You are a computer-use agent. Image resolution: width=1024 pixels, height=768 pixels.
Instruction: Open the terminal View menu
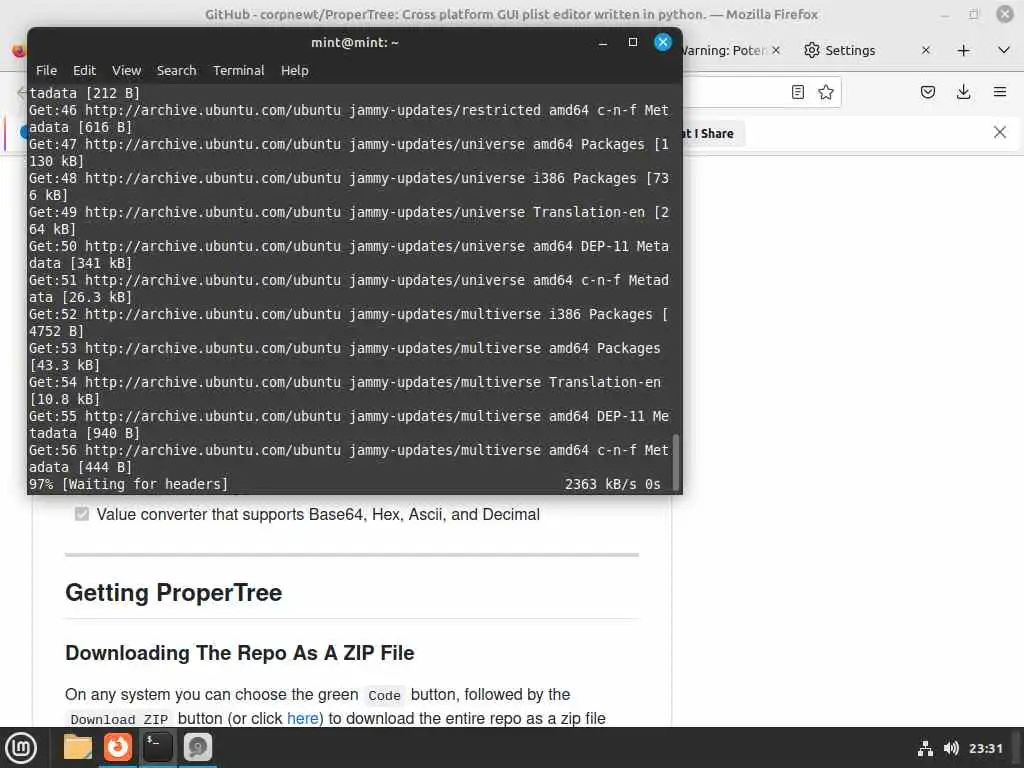[126, 71]
